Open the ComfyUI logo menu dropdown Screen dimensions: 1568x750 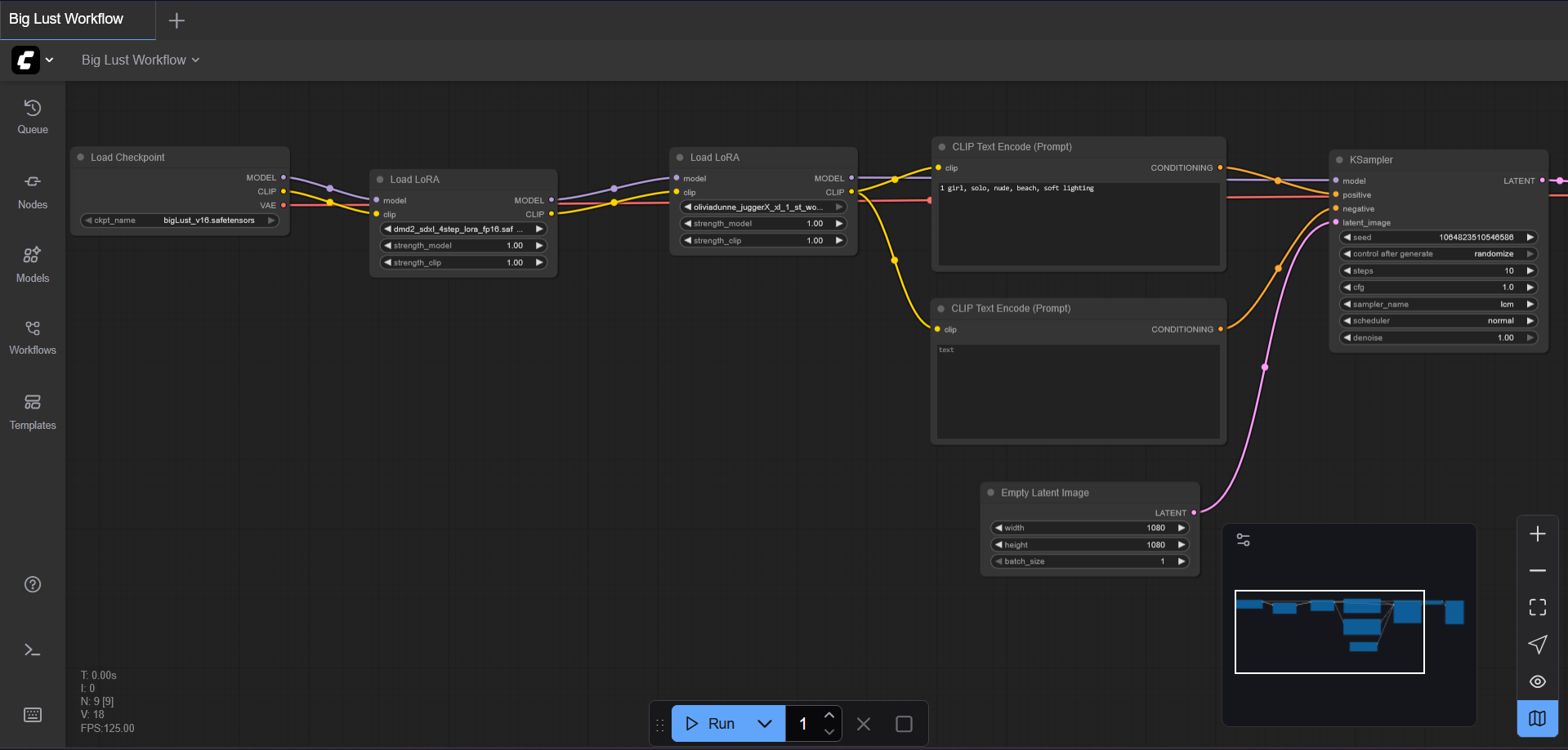pyautogui.click(x=33, y=60)
